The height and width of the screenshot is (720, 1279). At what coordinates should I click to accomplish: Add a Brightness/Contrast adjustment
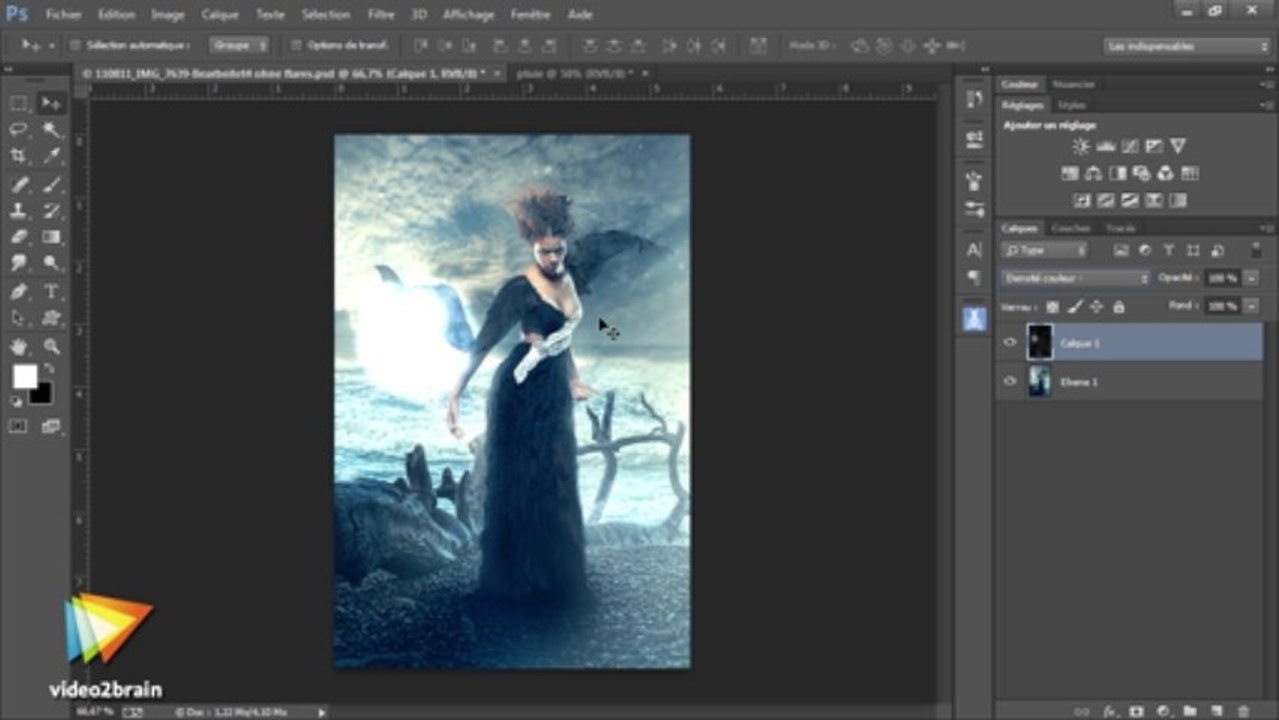[1081, 147]
